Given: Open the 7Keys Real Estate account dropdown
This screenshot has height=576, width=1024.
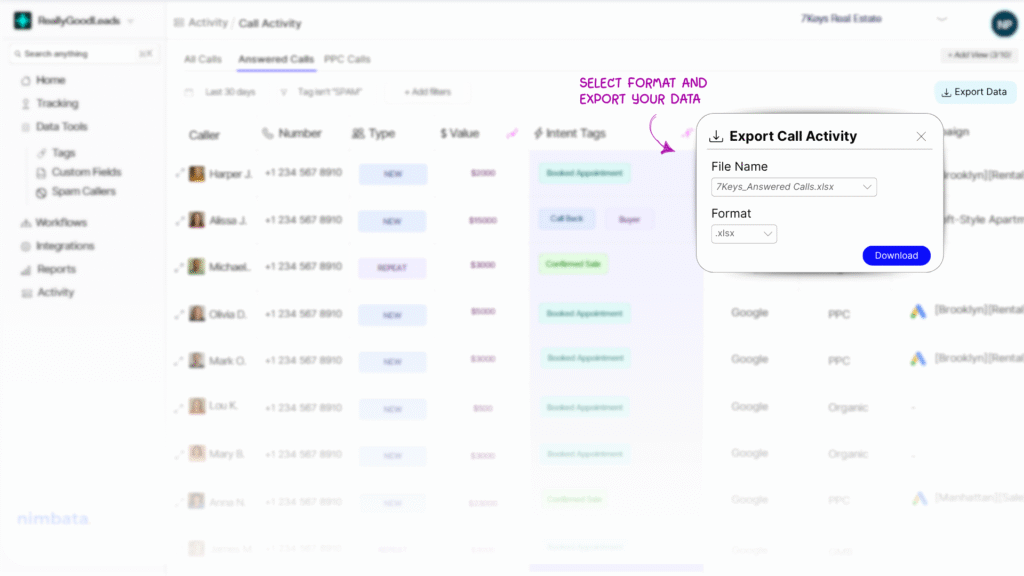Looking at the screenshot, I should [884, 18].
